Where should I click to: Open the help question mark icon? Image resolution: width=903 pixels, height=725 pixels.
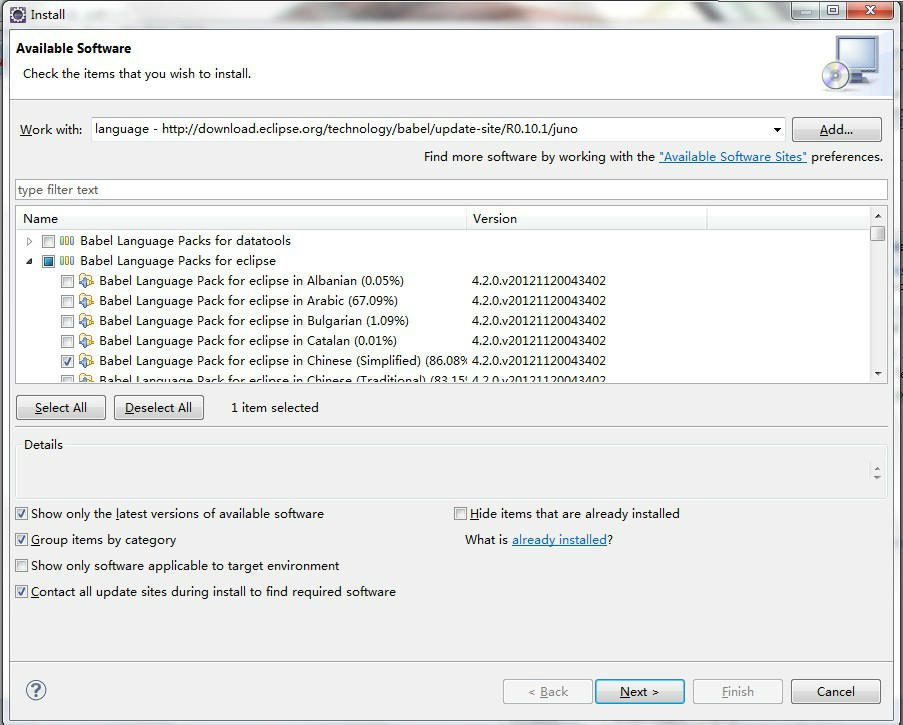click(x=36, y=690)
